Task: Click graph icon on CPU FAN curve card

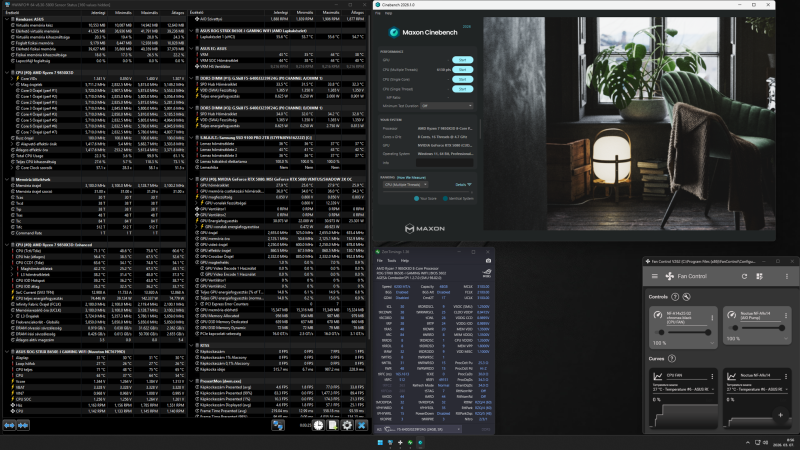Action: pos(658,377)
